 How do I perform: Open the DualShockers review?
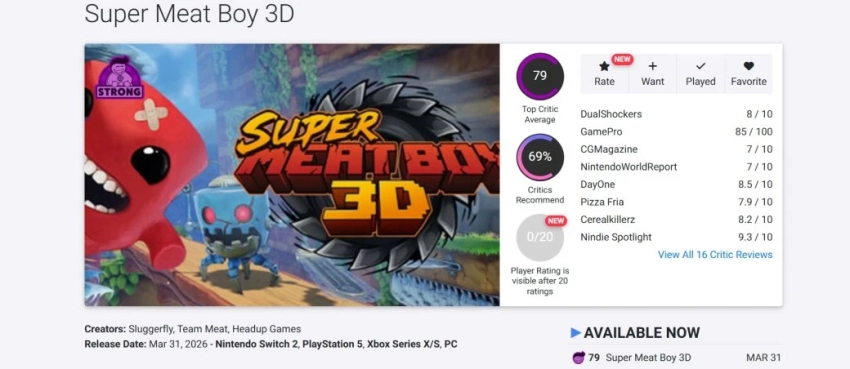[676, 114]
